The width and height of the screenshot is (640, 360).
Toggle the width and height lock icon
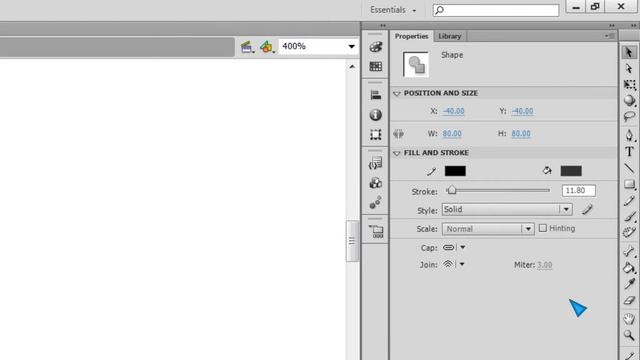(399, 133)
